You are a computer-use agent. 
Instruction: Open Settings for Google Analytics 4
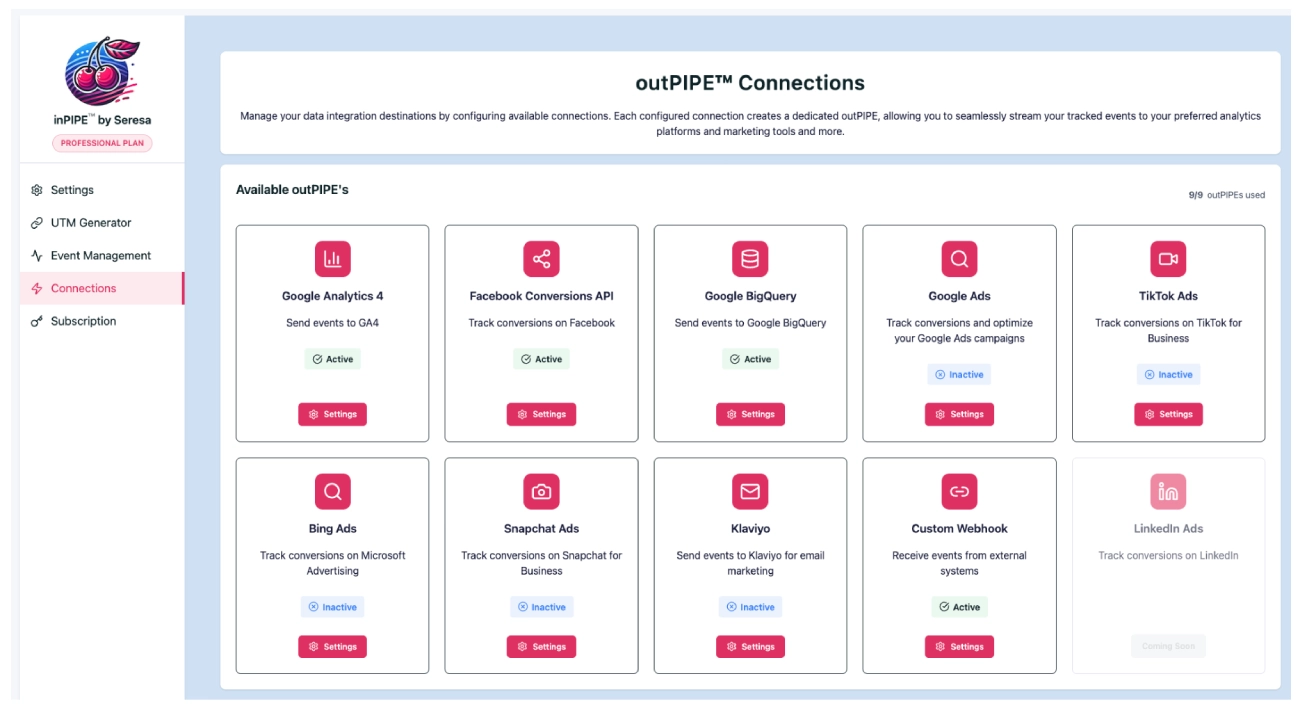(333, 414)
